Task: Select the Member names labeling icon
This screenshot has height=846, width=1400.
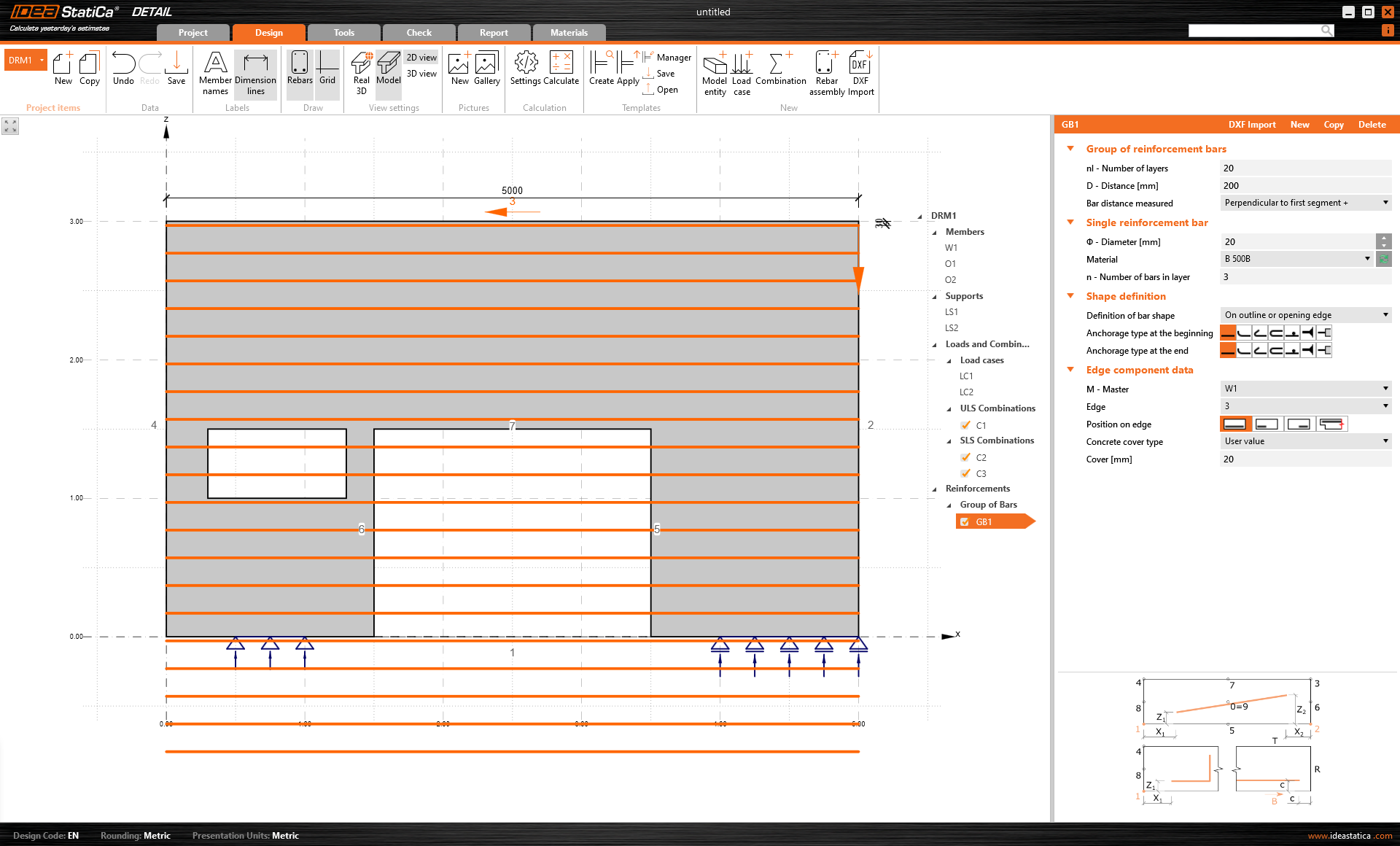Action: point(214,71)
